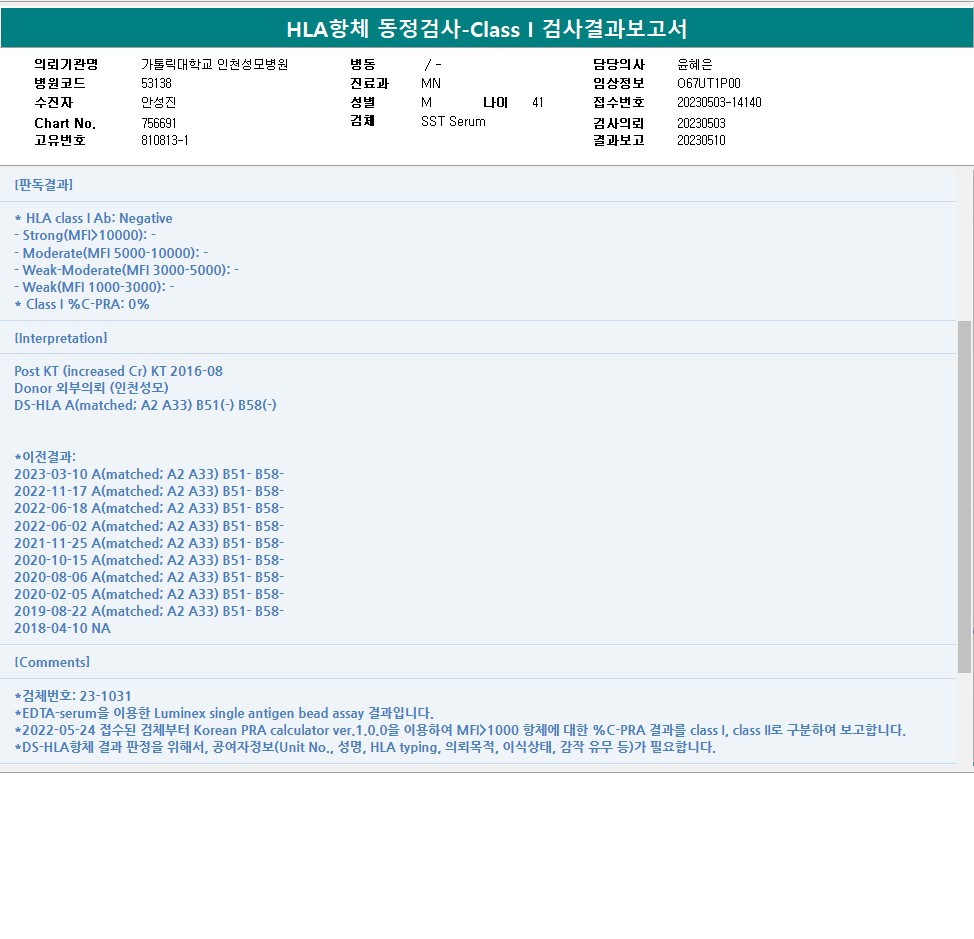The width and height of the screenshot is (974, 939).
Task: Click the 'Moderate(MFI 5000-10000)' result line
Action: [111, 253]
